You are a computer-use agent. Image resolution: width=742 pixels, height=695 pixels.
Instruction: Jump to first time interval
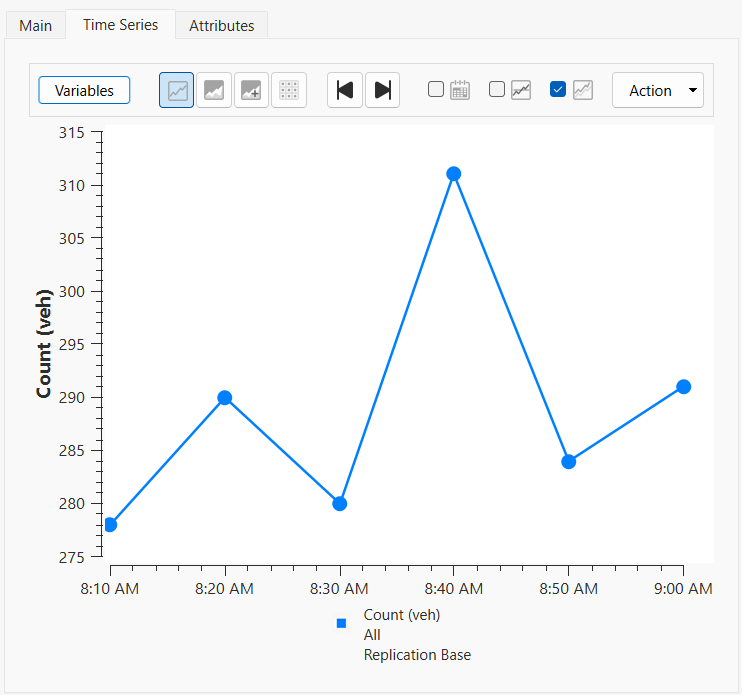coord(345,90)
